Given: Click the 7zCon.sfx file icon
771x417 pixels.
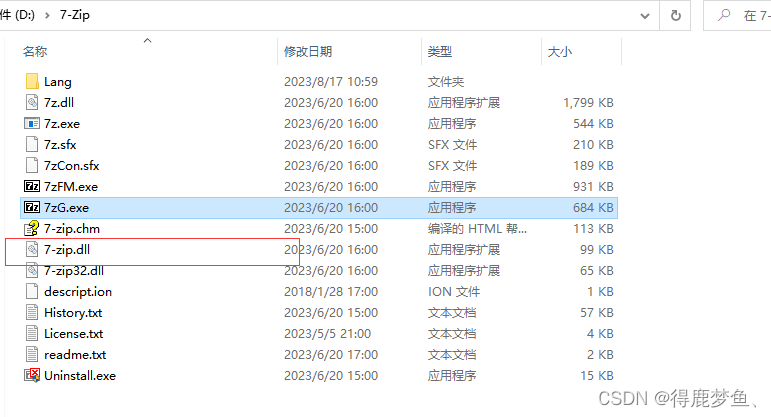Looking at the screenshot, I should (32, 166).
